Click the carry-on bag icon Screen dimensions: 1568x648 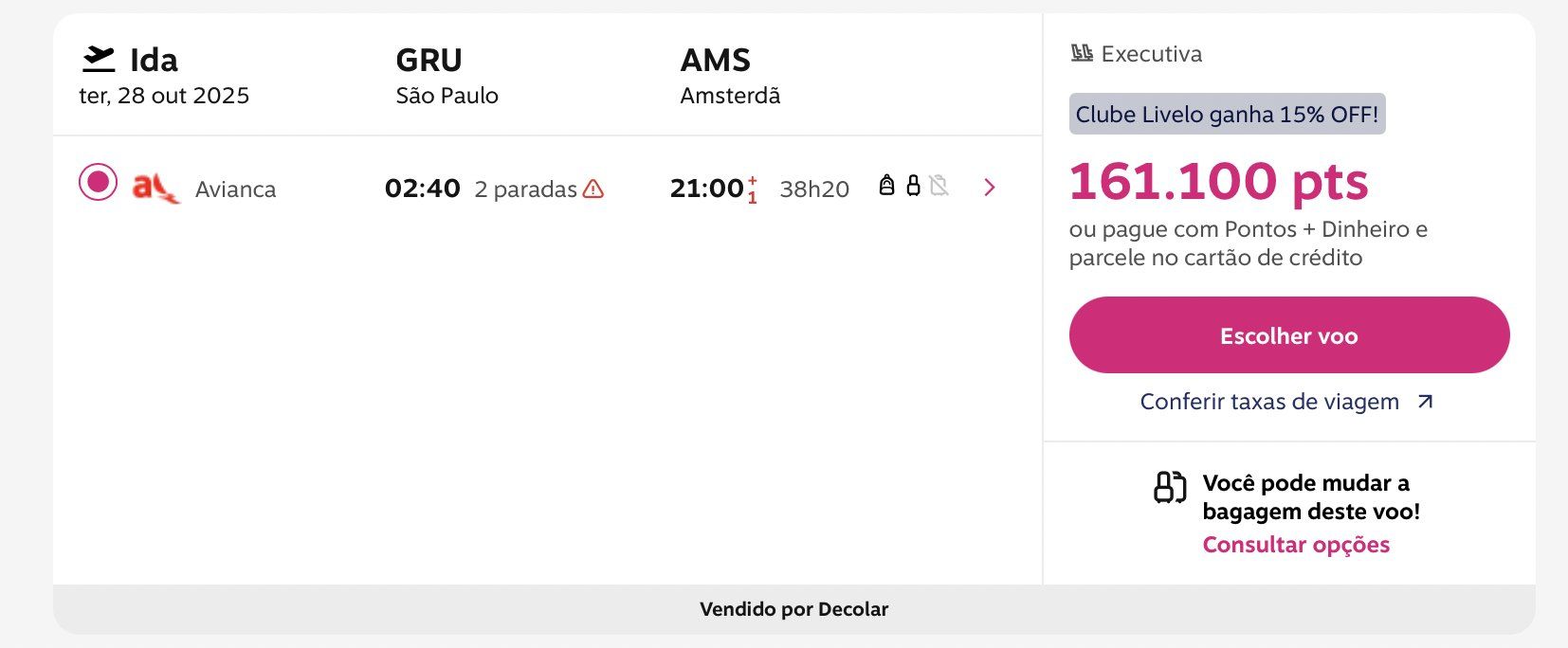coord(913,185)
